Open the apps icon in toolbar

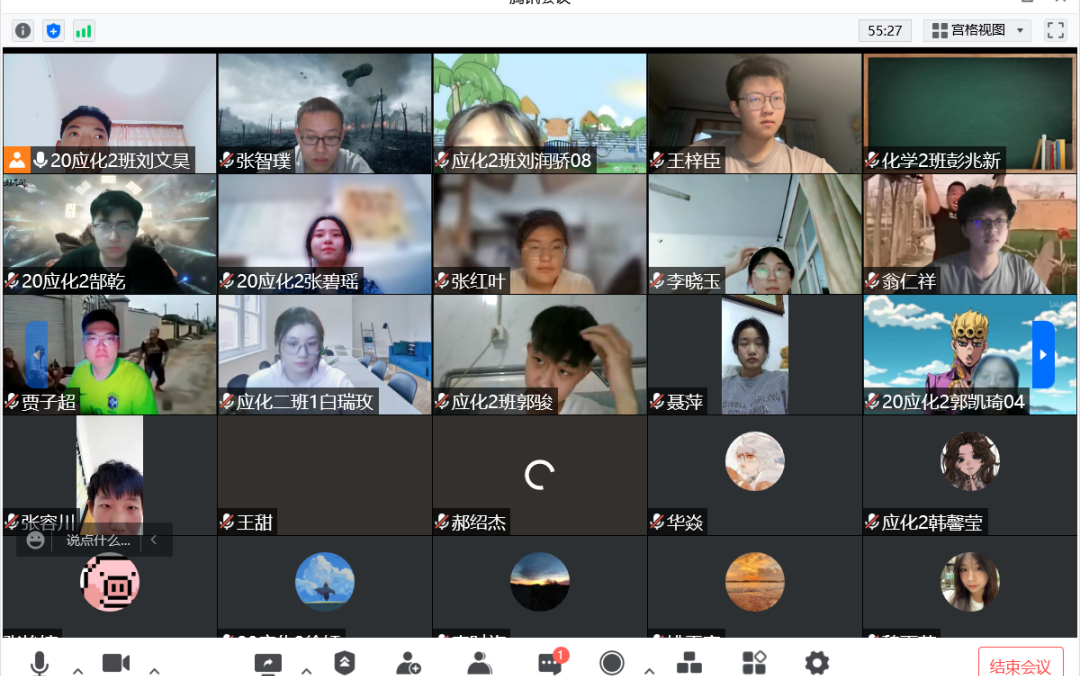coord(754,663)
